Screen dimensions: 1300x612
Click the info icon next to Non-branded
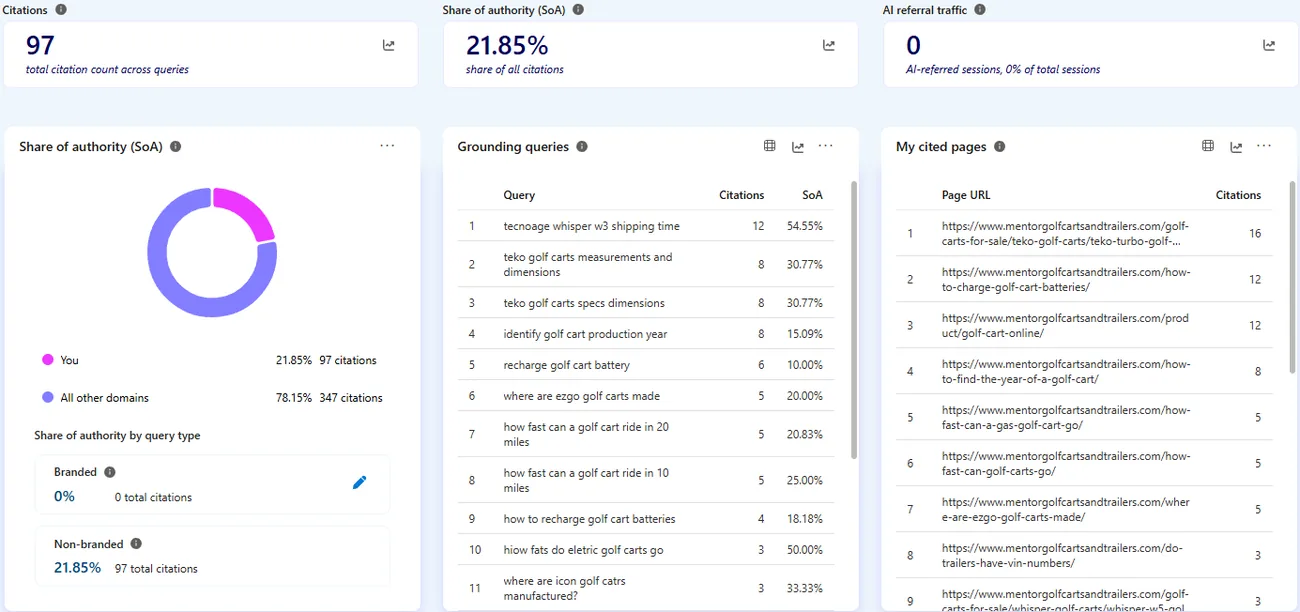[136, 544]
